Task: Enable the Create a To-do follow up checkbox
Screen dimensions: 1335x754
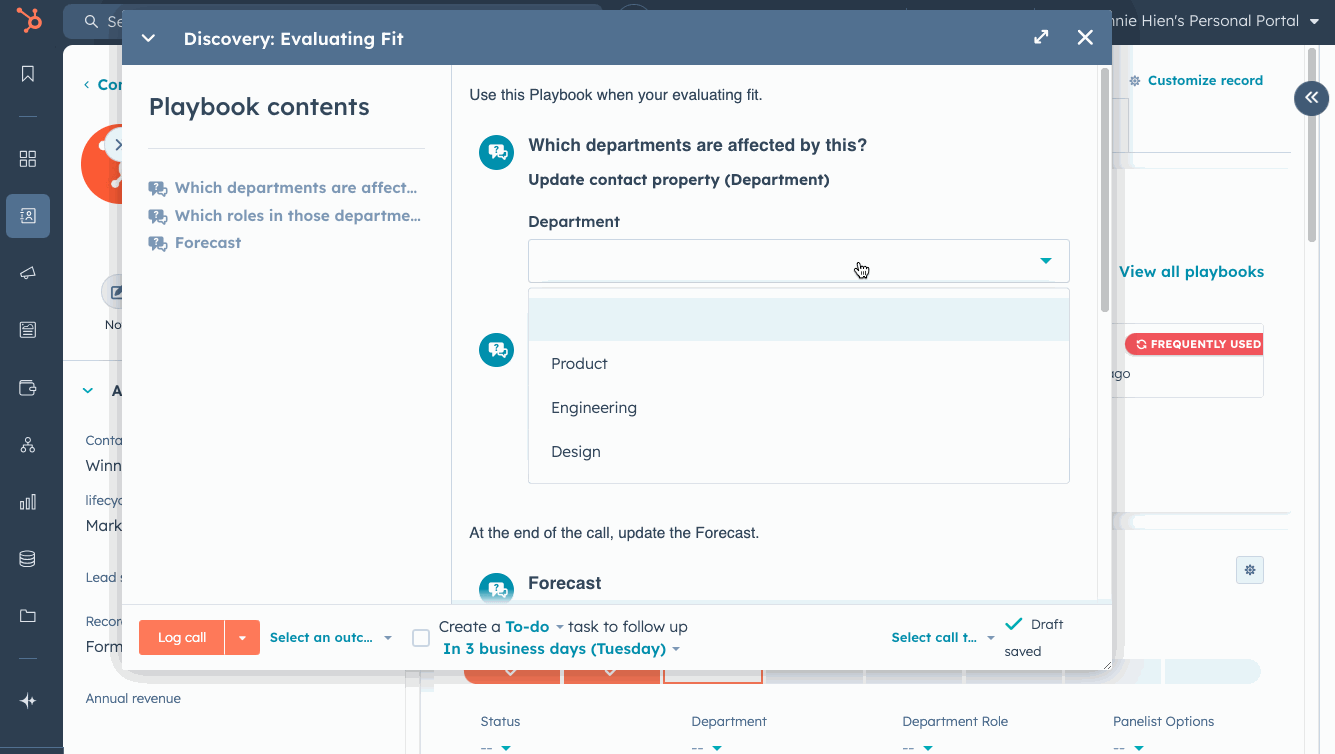Action: tap(420, 637)
